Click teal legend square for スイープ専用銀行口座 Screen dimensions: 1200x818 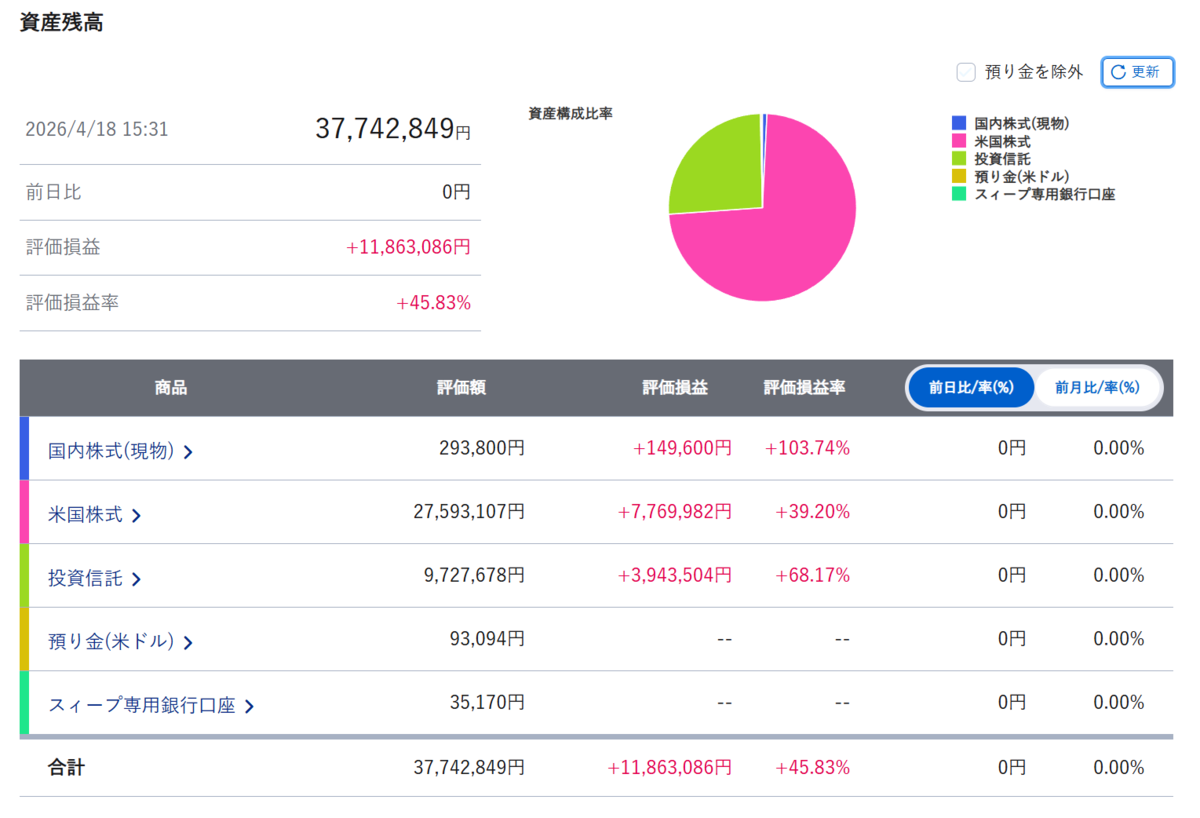click(959, 193)
